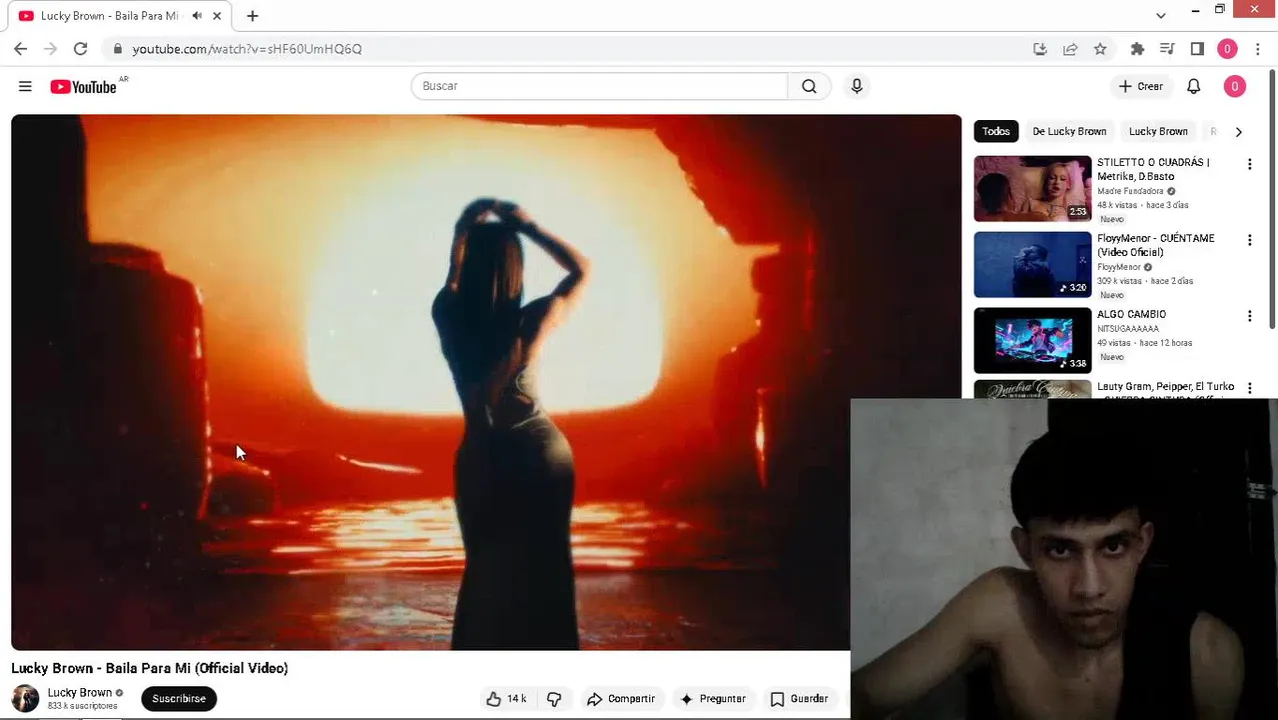Image resolution: width=1278 pixels, height=720 pixels.
Task: Open options for Lauty Gram video
Action: [1249, 388]
